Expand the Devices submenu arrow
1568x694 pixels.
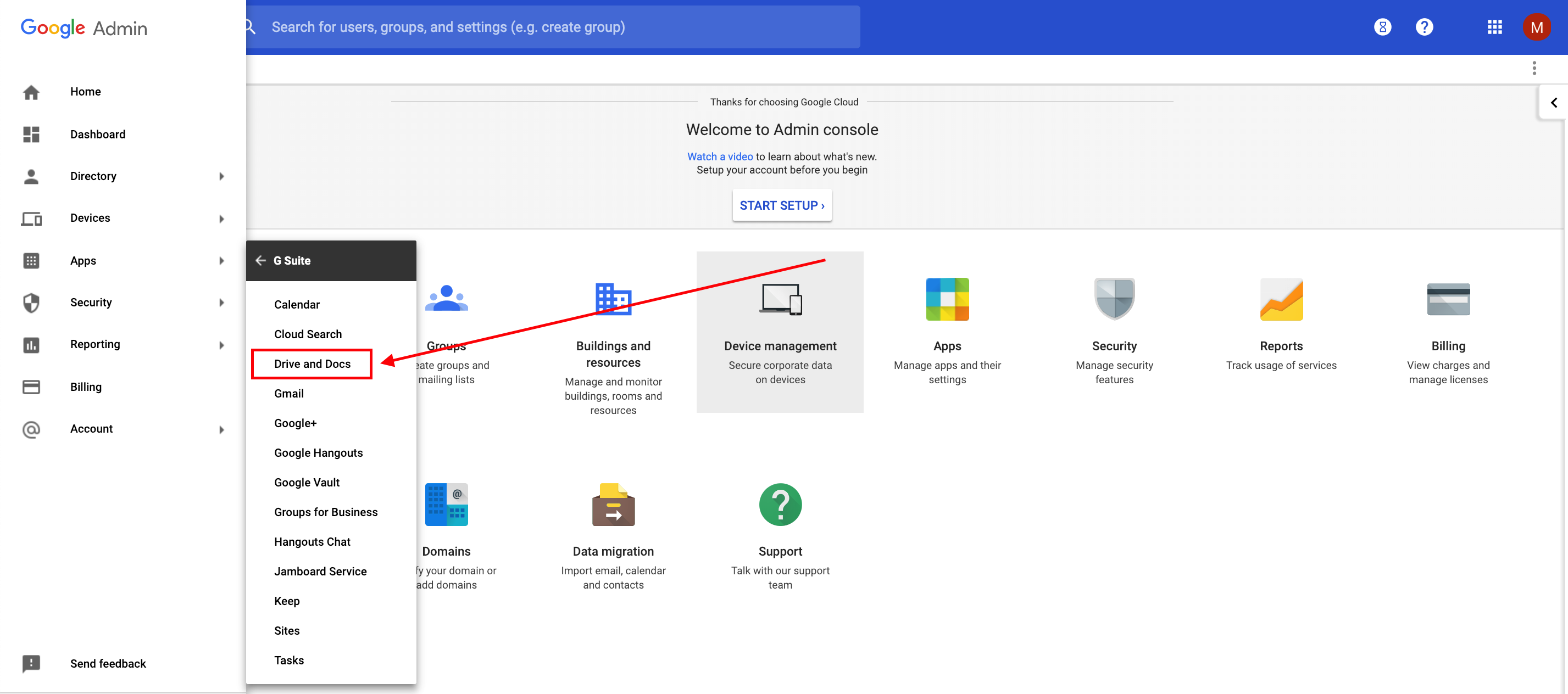(x=221, y=219)
